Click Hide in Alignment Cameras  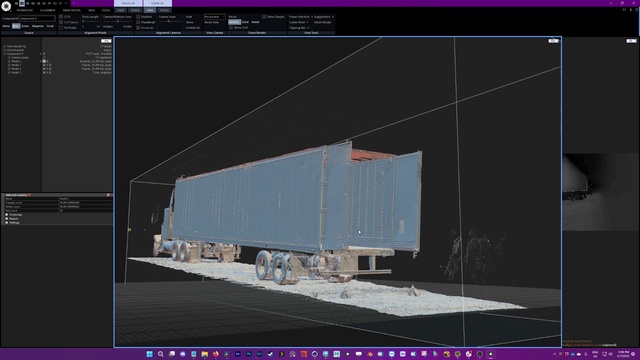189,17
